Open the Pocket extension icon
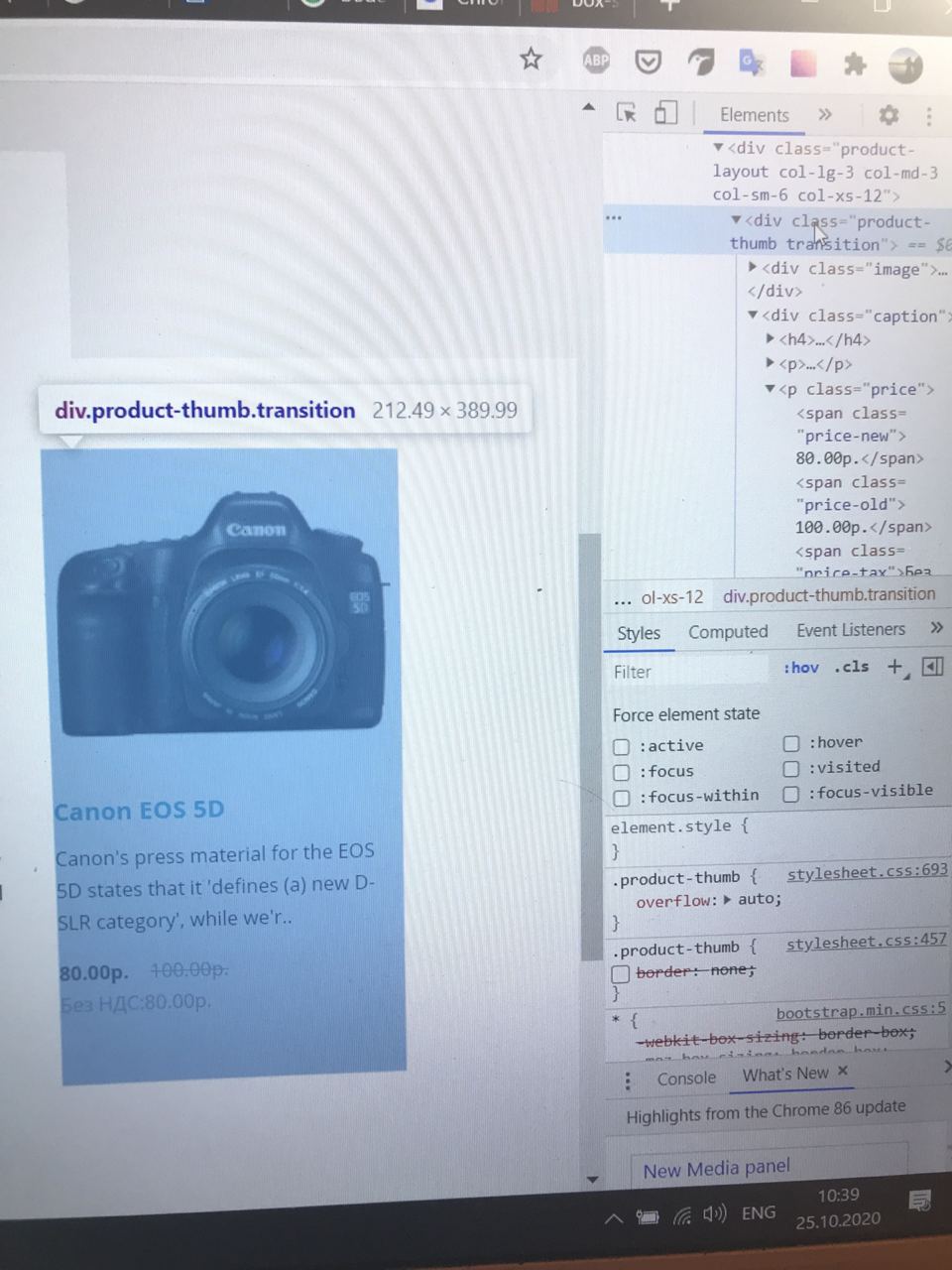Image resolution: width=952 pixels, height=1270 pixels. 649,62
